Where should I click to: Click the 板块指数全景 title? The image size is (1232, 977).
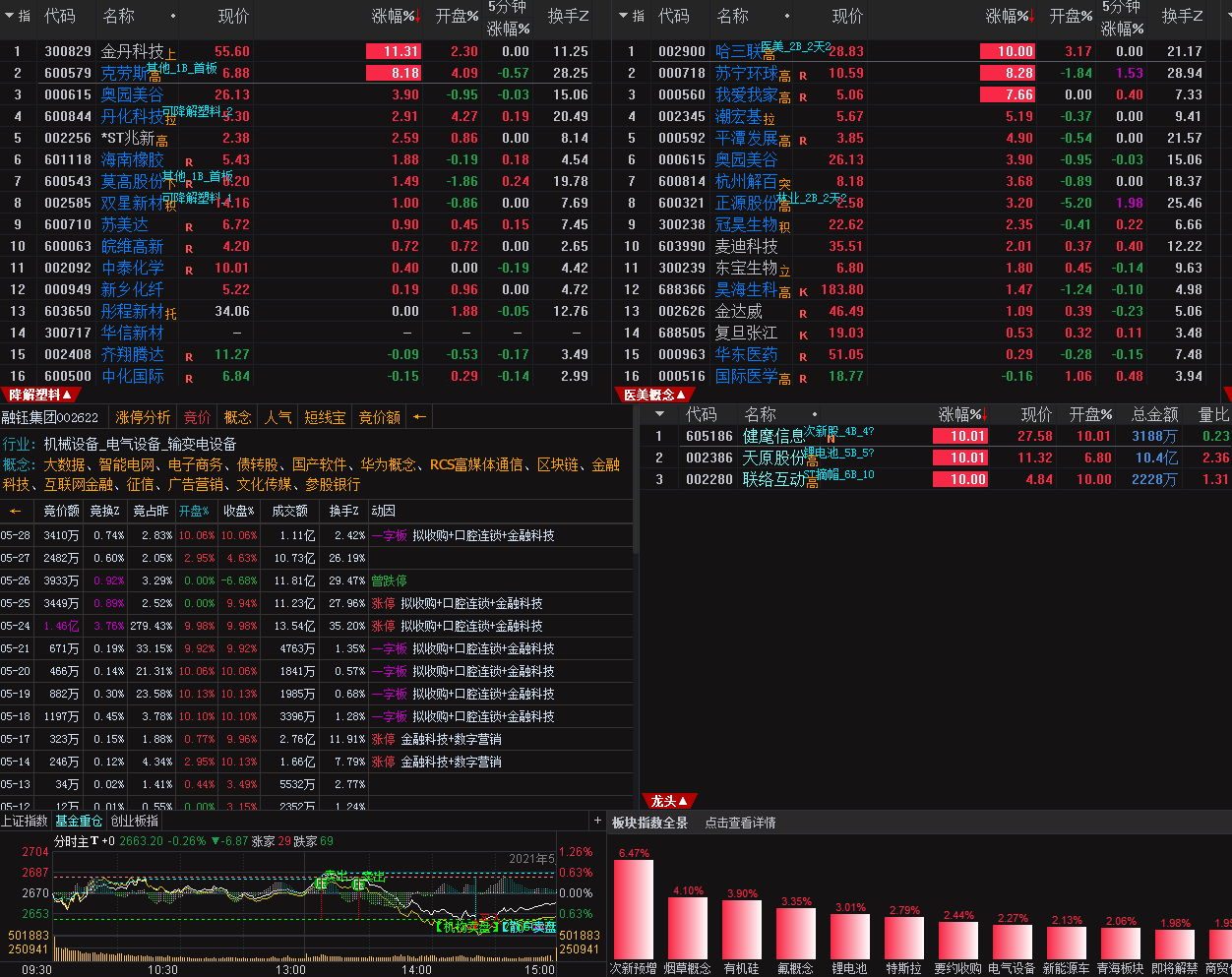[649, 823]
